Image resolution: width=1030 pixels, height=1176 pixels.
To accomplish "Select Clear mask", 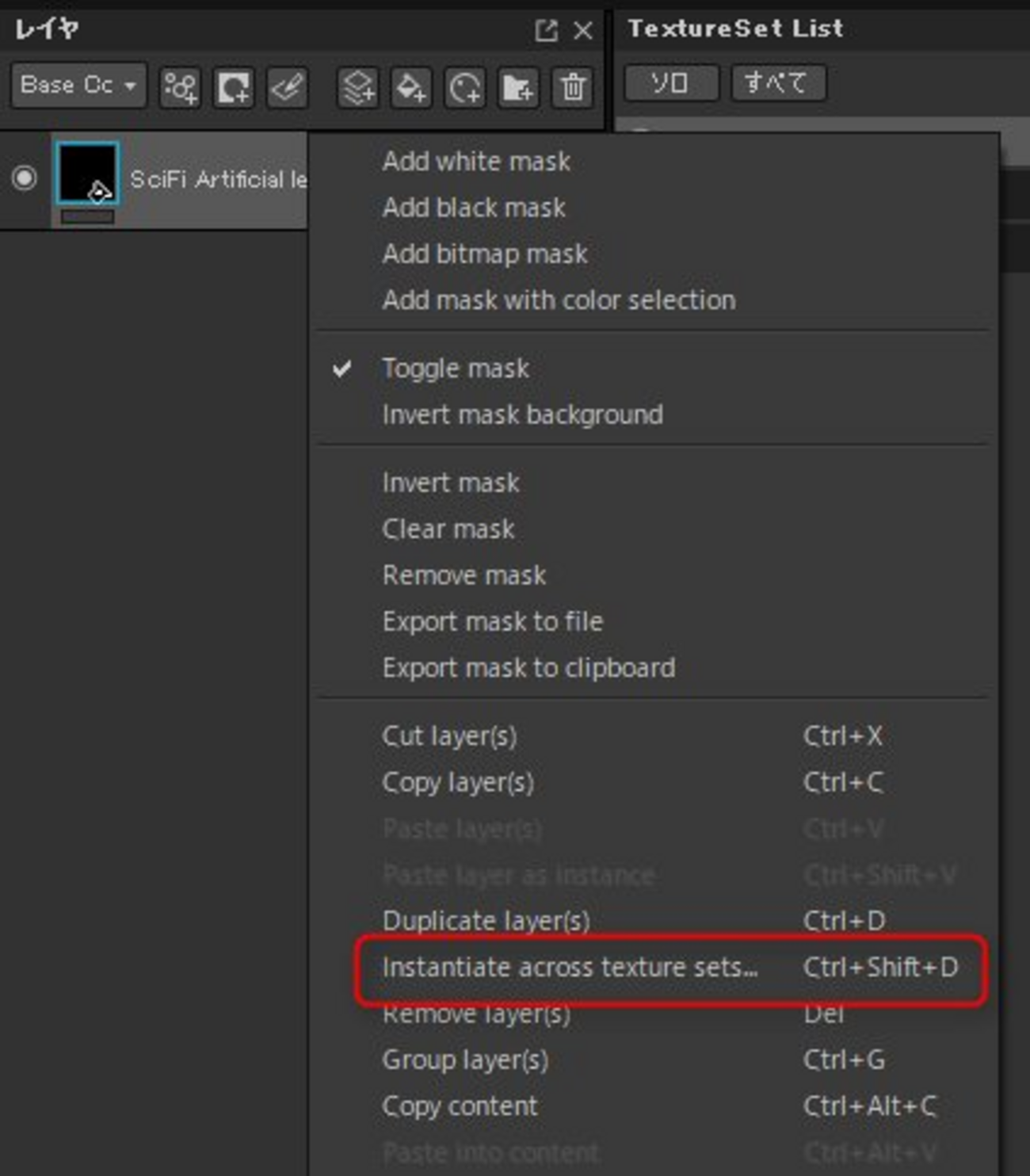I will click(652, 529).
